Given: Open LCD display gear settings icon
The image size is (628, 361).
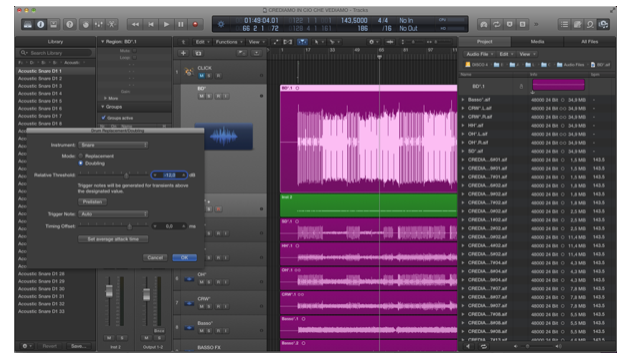Looking at the screenshot, I should point(221,24).
